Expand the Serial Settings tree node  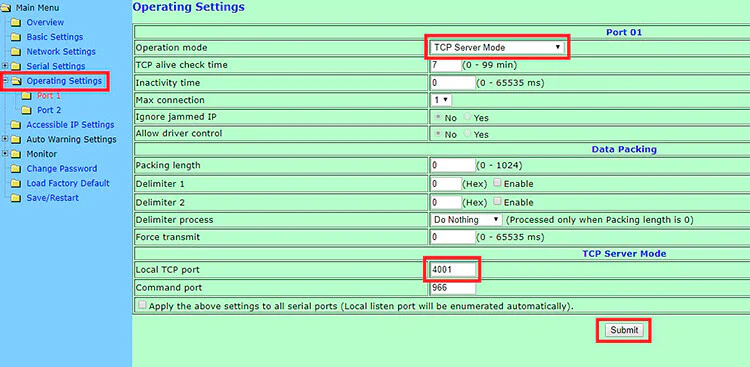pyautogui.click(x=5, y=66)
